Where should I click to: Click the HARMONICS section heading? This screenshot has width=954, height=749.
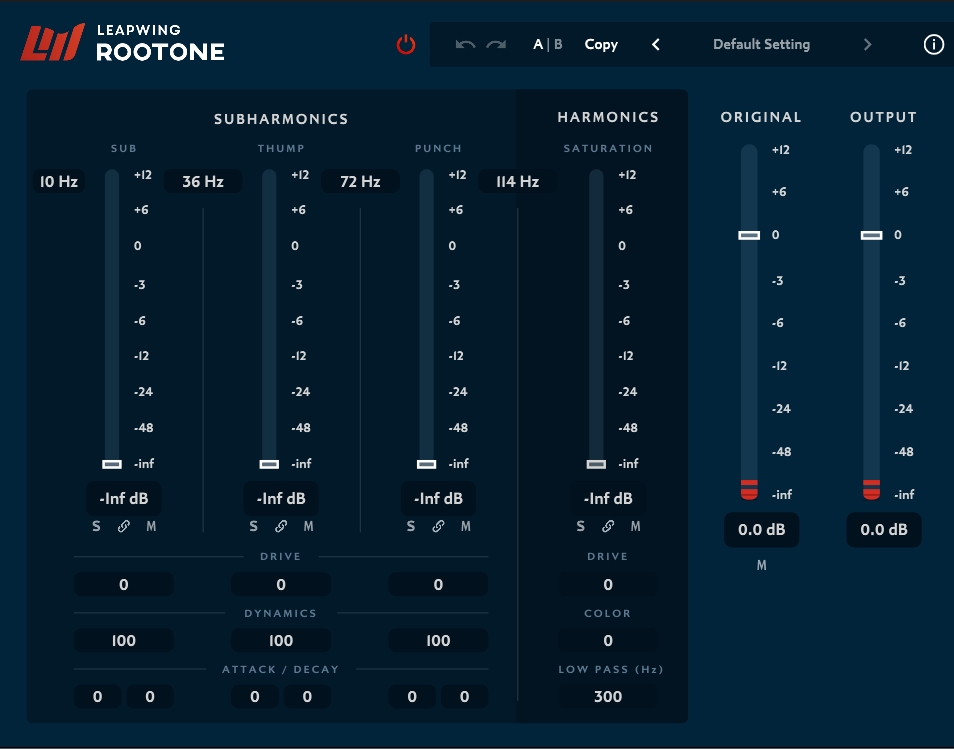pyautogui.click(x=608, y=117)
